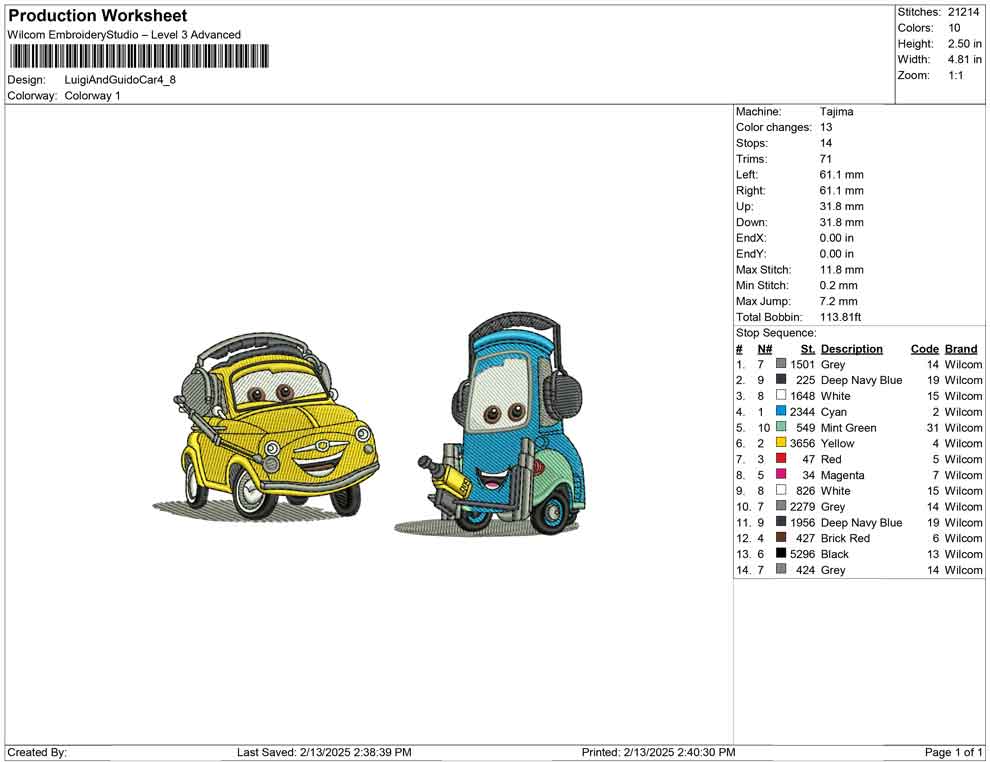Click the design name 'LuigiAndGuidoCar4_8'
Viewport: 990px width, 762px height.
(120, 80)
